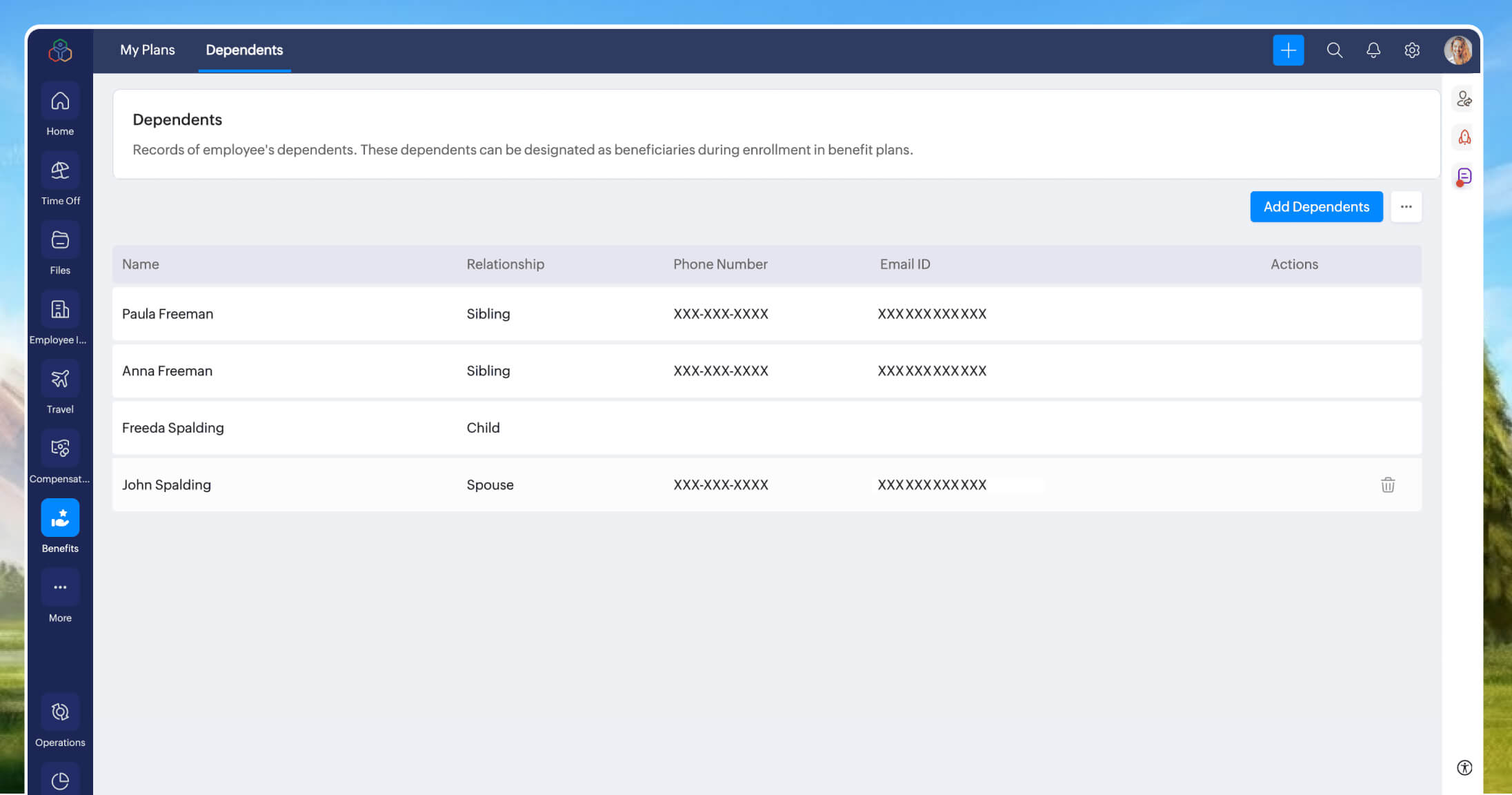Click the Zoho People logo icon
1512x795 pixels.
(x=60, y=50)
